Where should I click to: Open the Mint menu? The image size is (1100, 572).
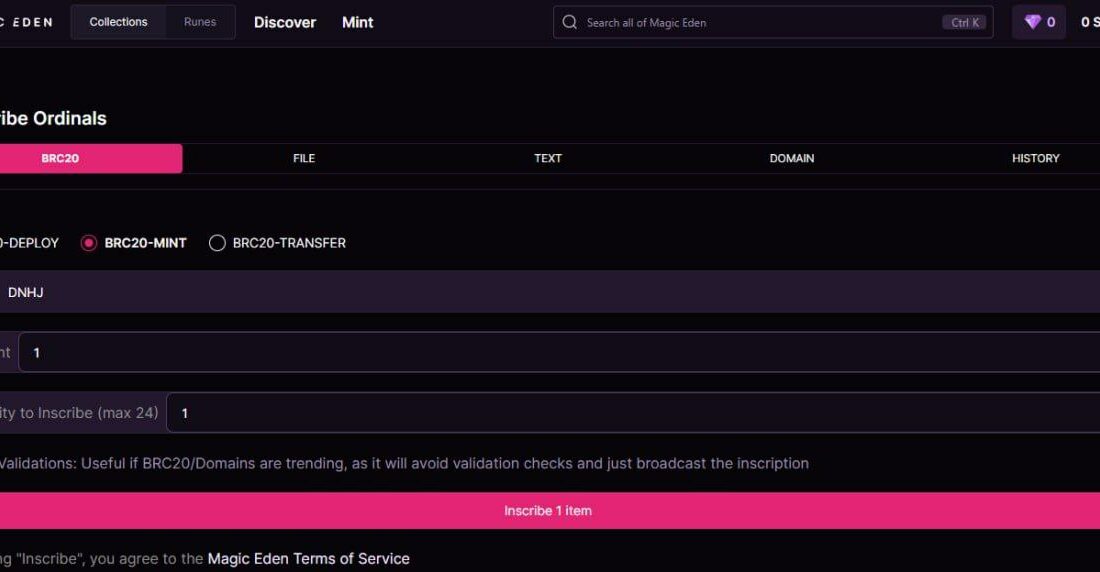tap(358, 22)
